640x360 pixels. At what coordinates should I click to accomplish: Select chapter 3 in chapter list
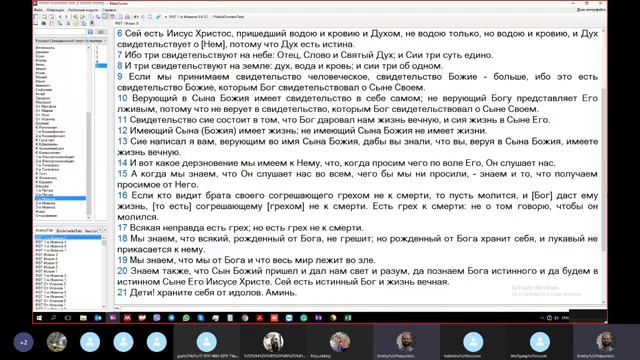pyautogui.click(x=97, y=56)
